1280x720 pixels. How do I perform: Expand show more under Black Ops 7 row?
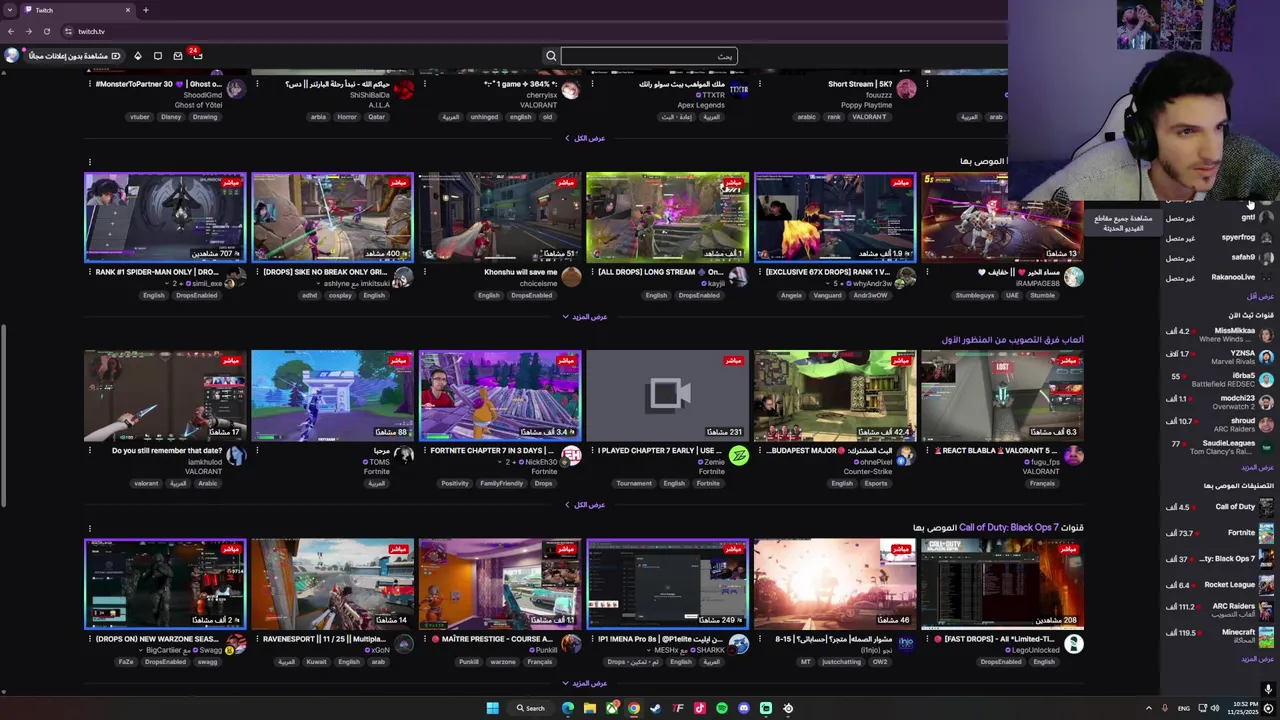click(x=585, y=684)
